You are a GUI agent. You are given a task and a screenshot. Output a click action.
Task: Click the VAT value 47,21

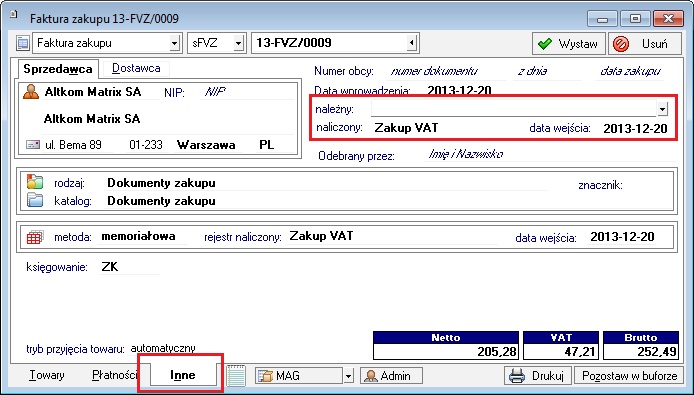[x=581, y=352]
